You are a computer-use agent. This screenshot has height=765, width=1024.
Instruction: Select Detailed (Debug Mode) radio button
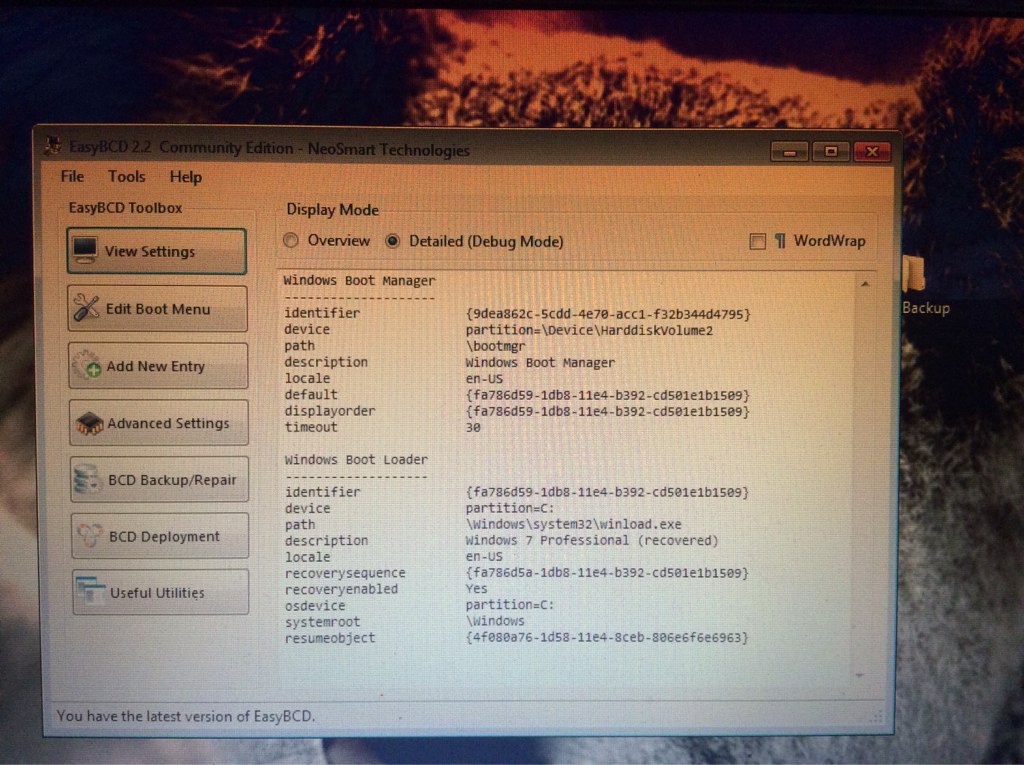point(393,241)
